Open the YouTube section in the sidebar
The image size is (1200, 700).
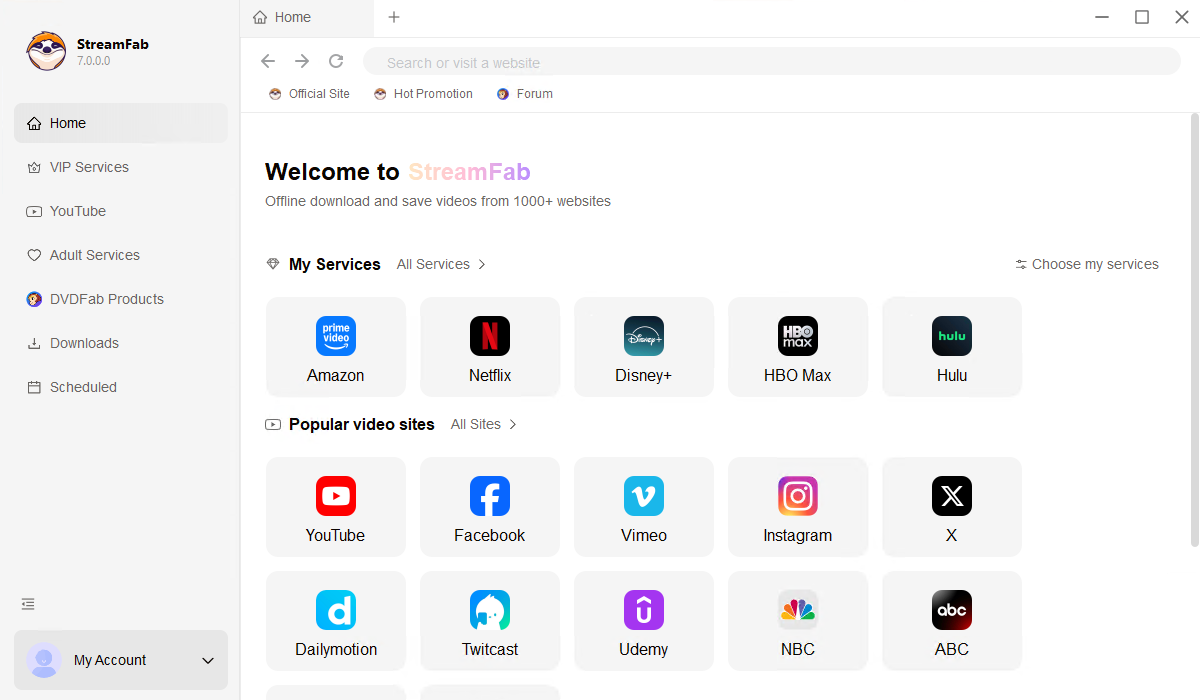click(x=77, y=211)
